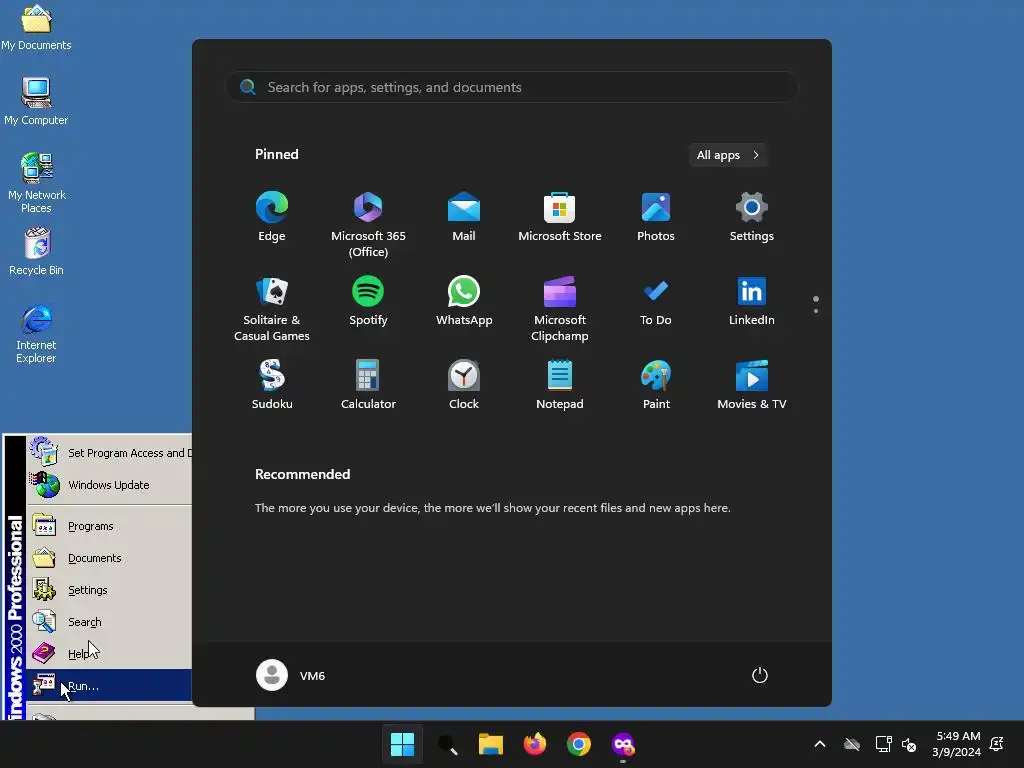
Task: Open the clock showing 5:49 AM
Action: (x=957, y=744)
